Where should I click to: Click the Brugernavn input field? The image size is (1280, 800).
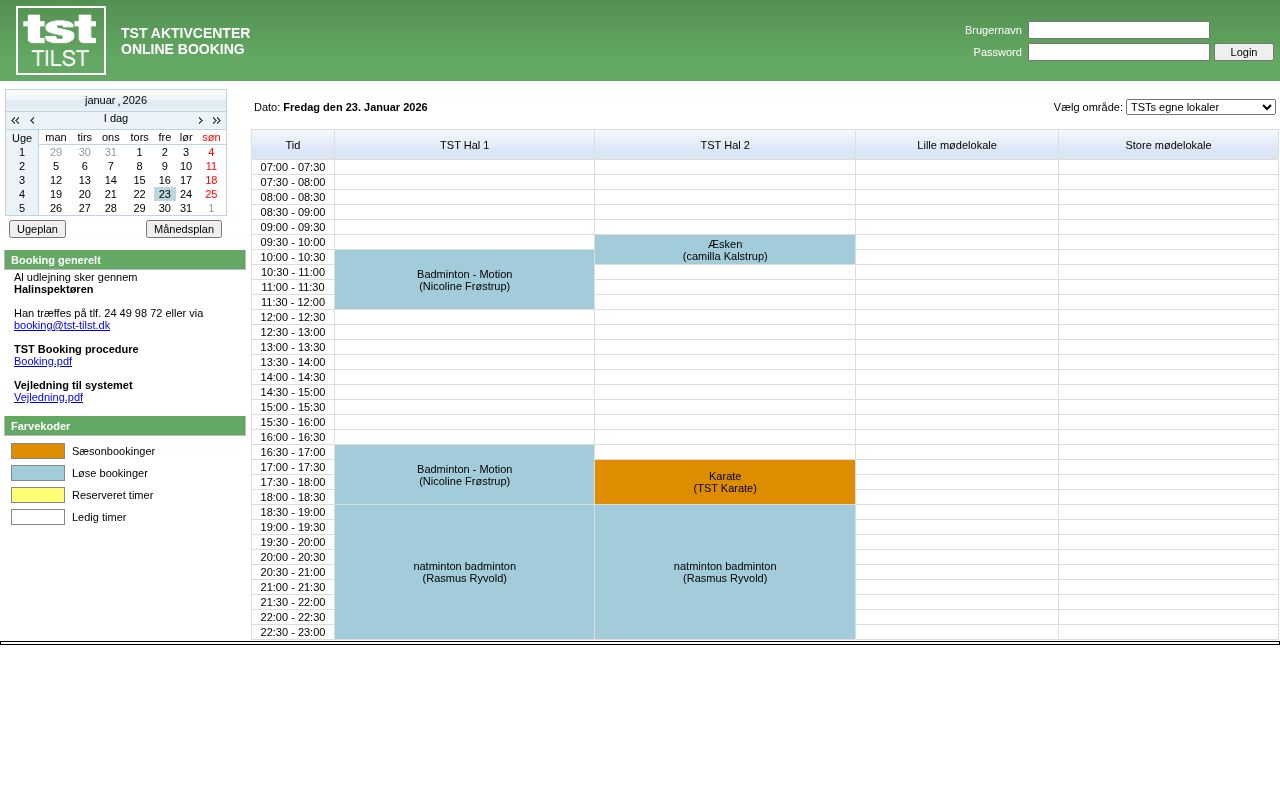tap(1118, 30)
